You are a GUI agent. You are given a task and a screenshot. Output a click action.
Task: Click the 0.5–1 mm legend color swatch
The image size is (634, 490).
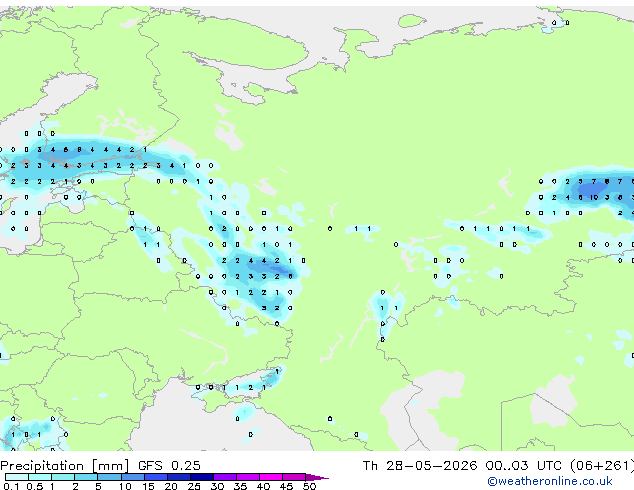[40, 477]
